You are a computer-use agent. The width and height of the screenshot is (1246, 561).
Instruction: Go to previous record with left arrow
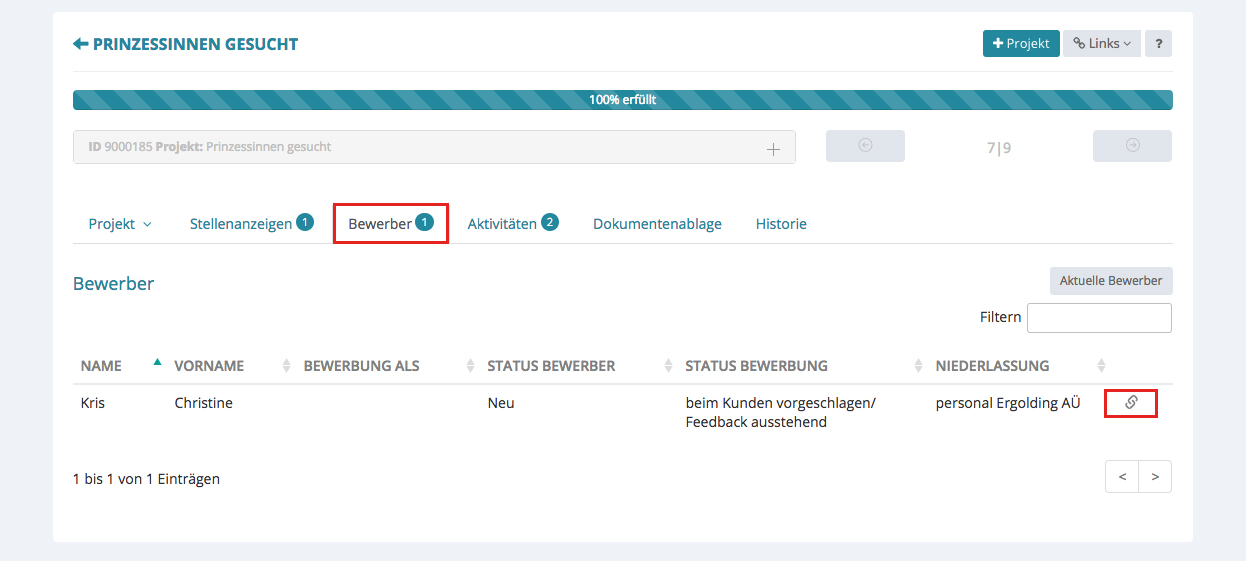point(865,146)
